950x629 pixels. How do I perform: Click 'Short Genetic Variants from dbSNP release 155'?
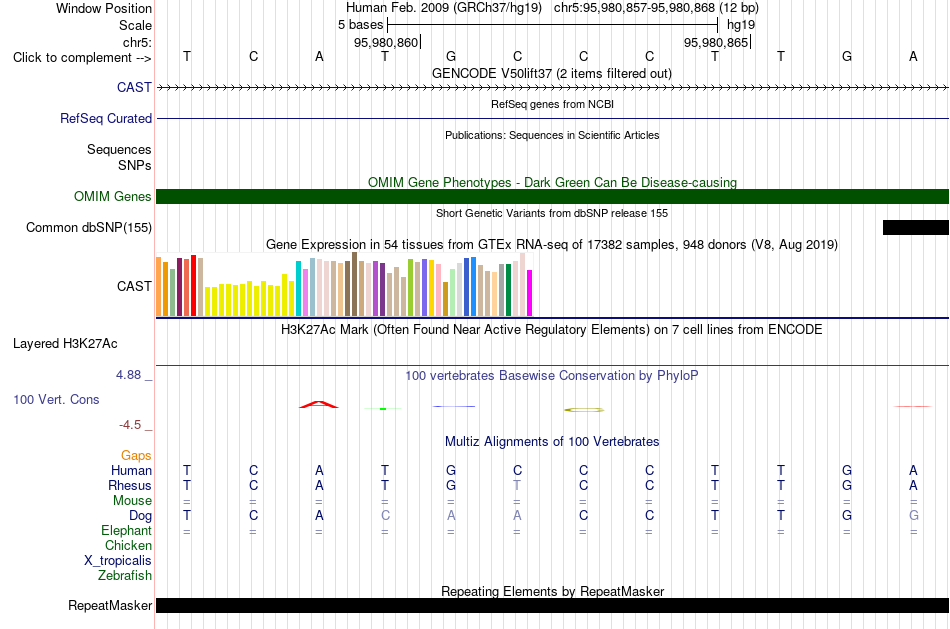tap(552, 213)
